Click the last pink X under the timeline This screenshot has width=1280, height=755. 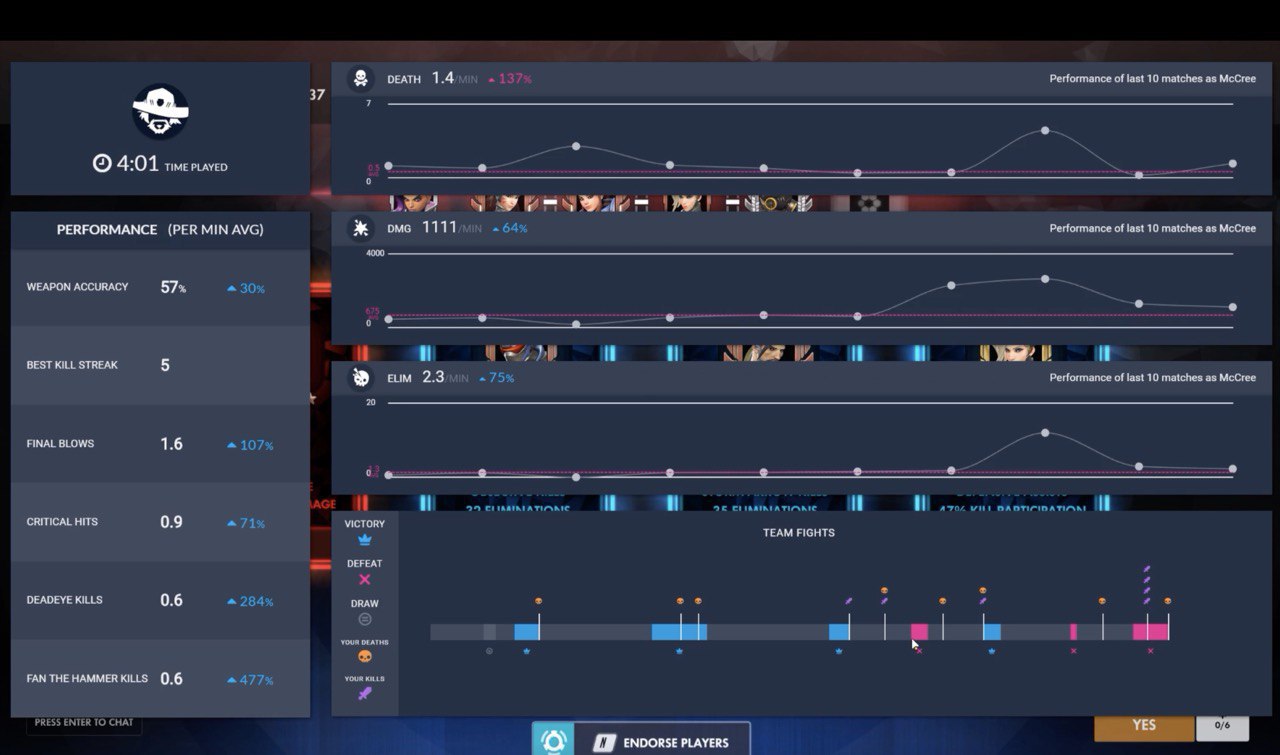[x=1150, y=651]
